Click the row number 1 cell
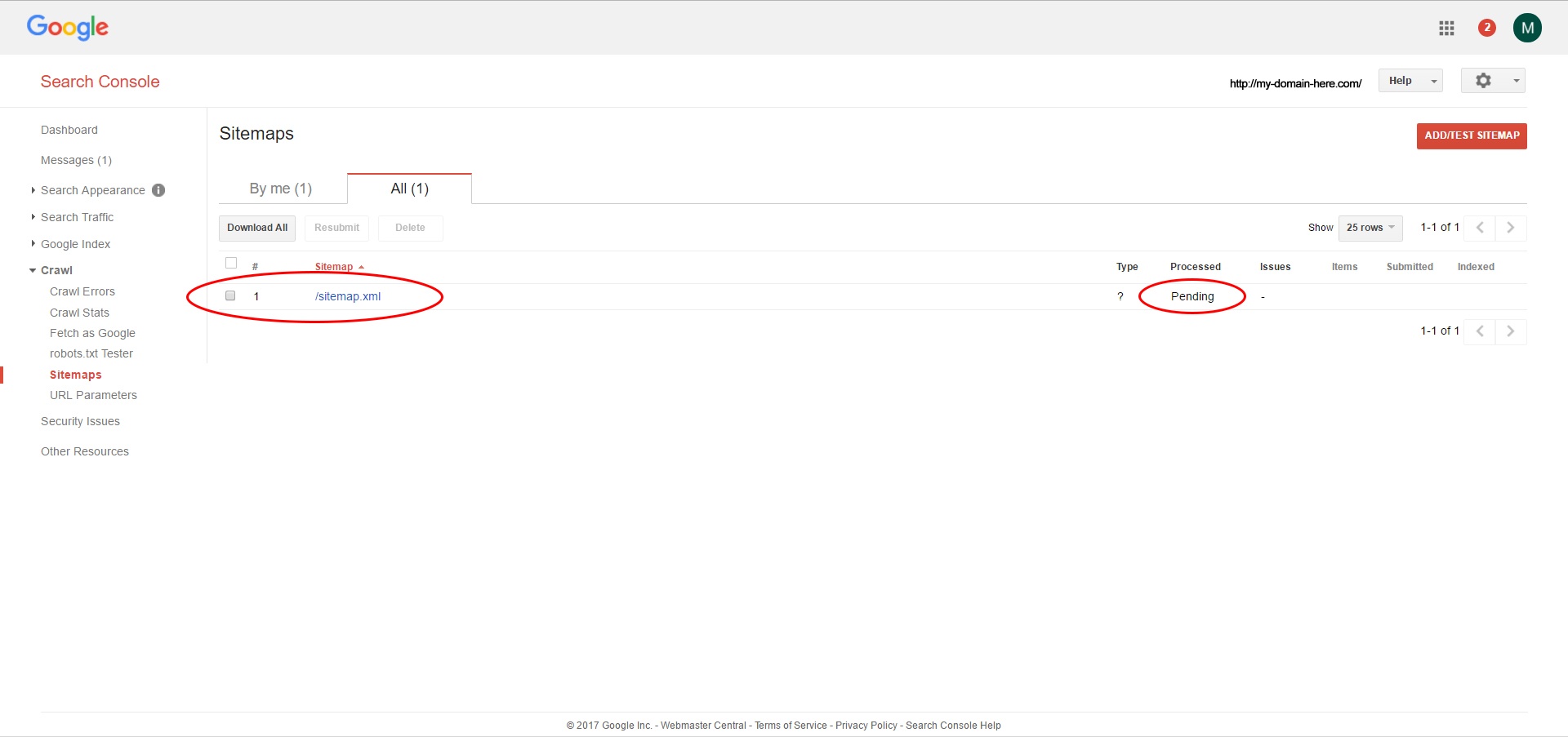This screenshot has height=737, width=1568. pyautogui.click(x=256, y=296)
